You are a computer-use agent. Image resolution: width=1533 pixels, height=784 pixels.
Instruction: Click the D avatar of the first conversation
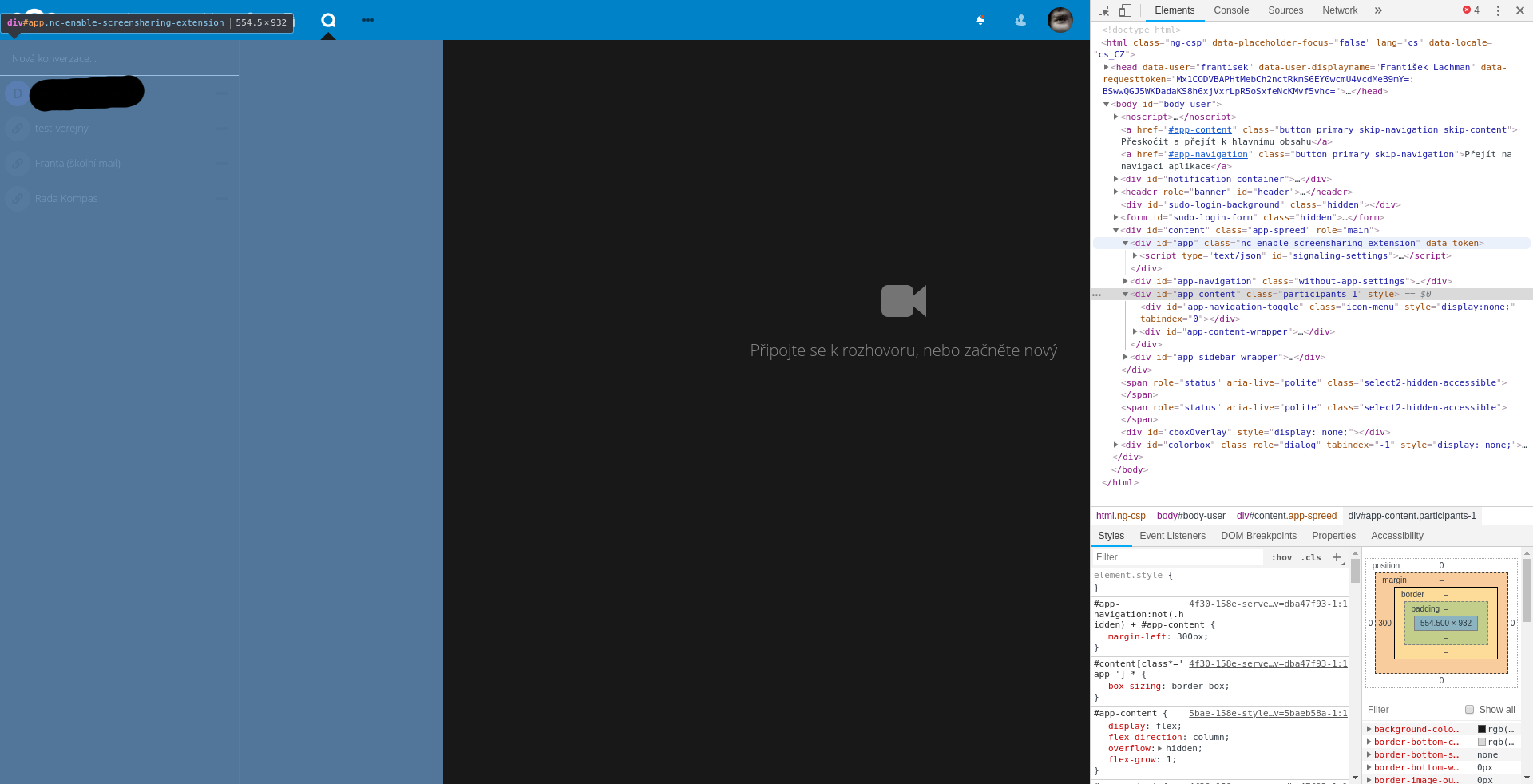pyautogui.click(x=18, y=93)
